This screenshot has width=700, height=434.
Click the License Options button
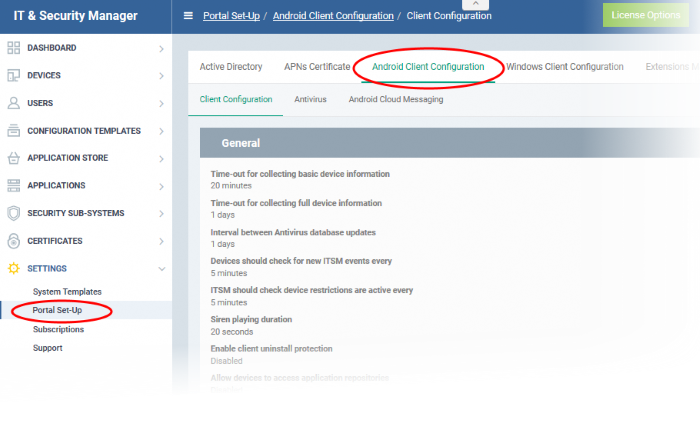pos(646,15)
